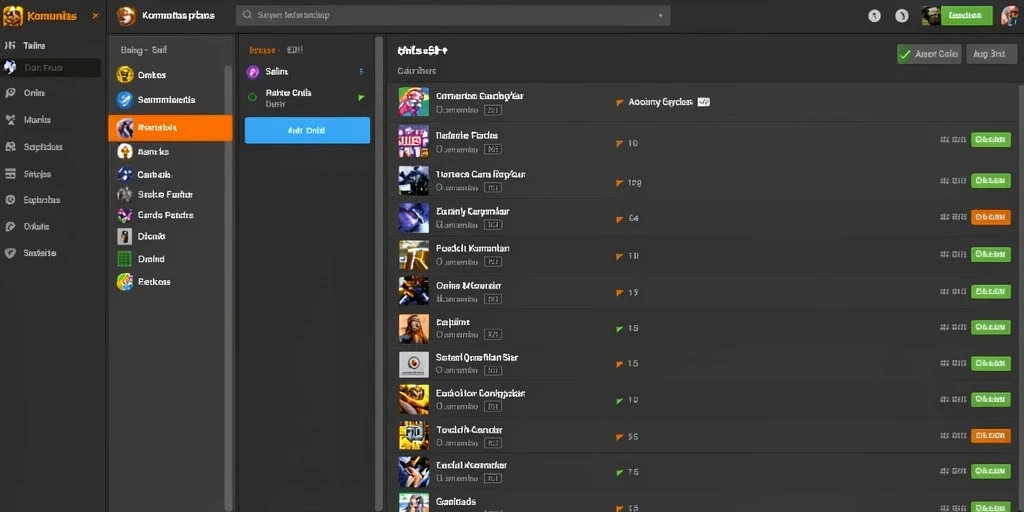Click the green flag in the Eepjiimt row
Viewport: 1024px width, 512px height.
pyautogui.click(x=620, y=328)
